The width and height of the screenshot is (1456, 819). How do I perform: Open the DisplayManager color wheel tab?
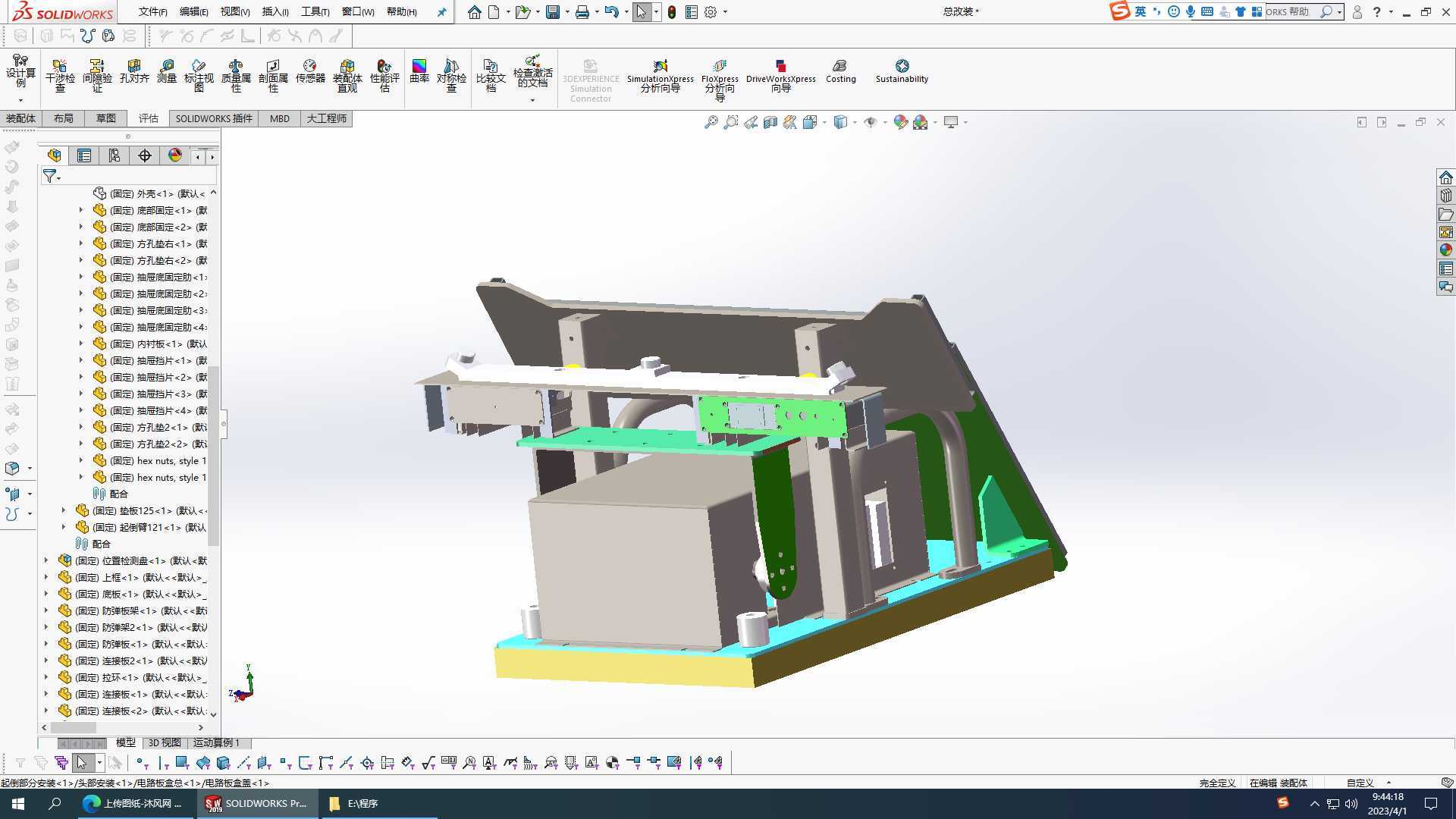coord(175,155)
